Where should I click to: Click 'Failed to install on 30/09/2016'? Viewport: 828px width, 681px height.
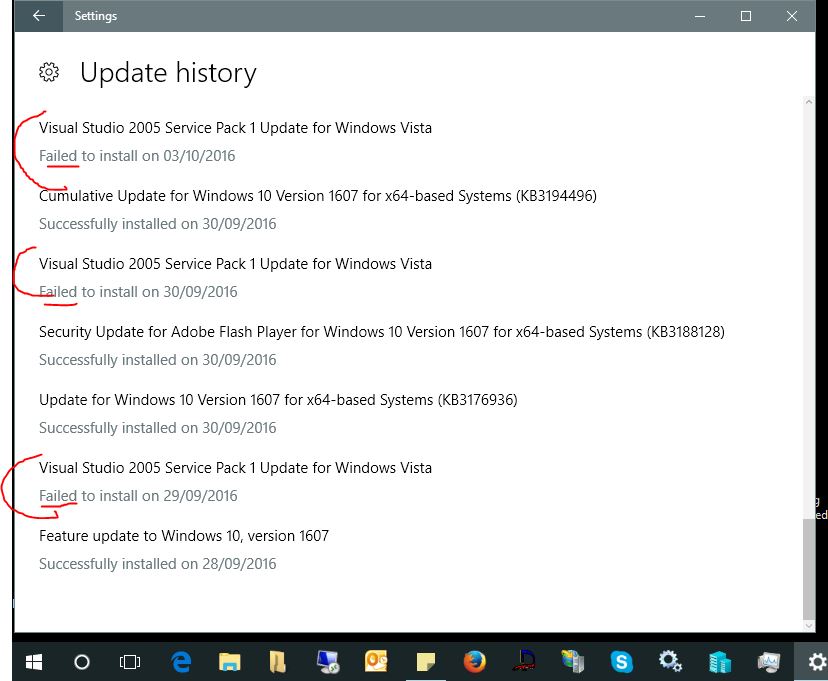138,292
